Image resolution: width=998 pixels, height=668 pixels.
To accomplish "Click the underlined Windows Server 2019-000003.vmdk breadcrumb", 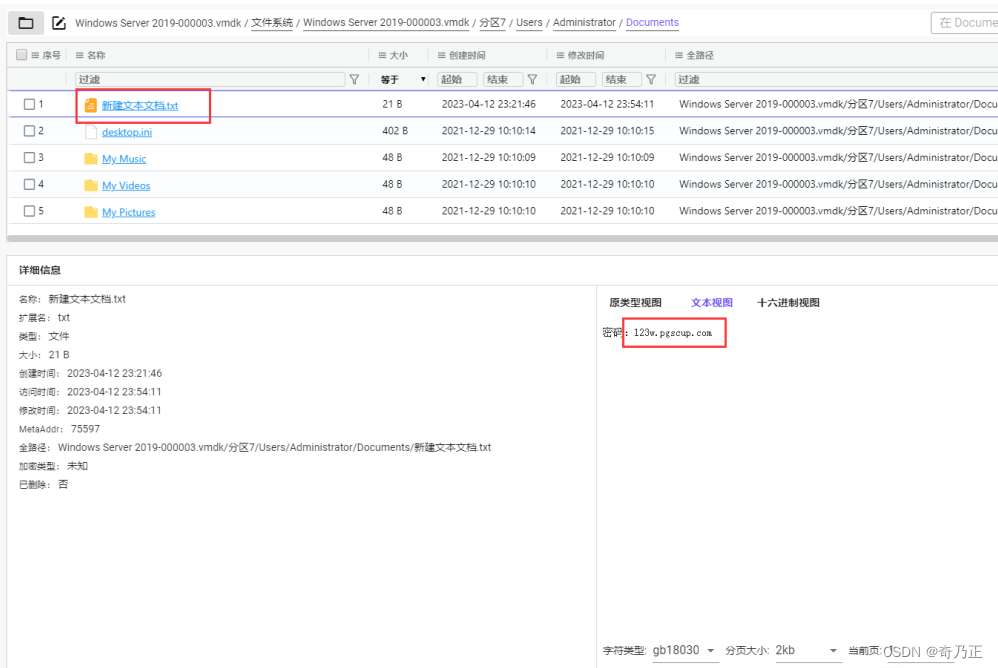I will 386,23.
